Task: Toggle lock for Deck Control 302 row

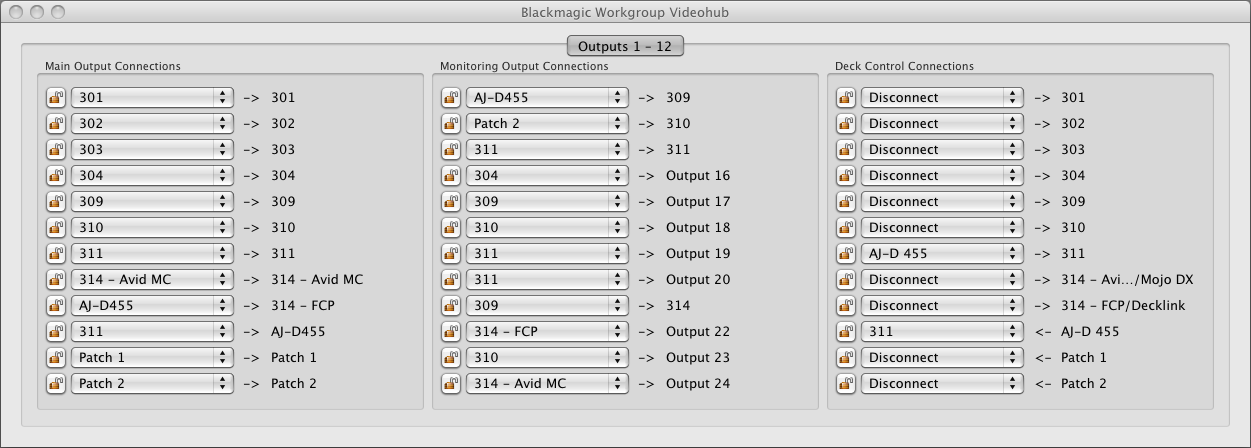Action: pyautogui.click(x=846, y=124)
